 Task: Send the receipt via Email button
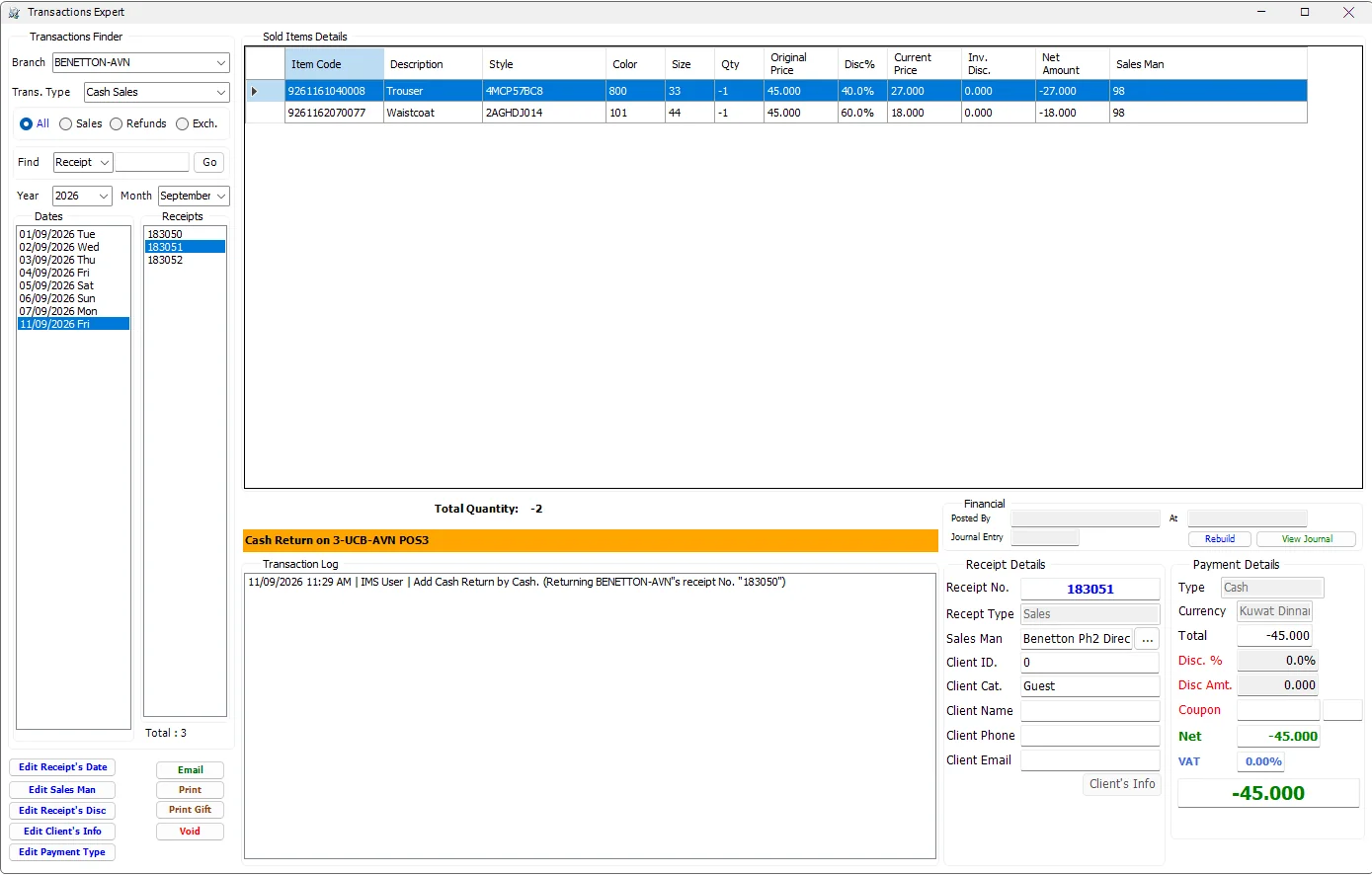[190, 770]
